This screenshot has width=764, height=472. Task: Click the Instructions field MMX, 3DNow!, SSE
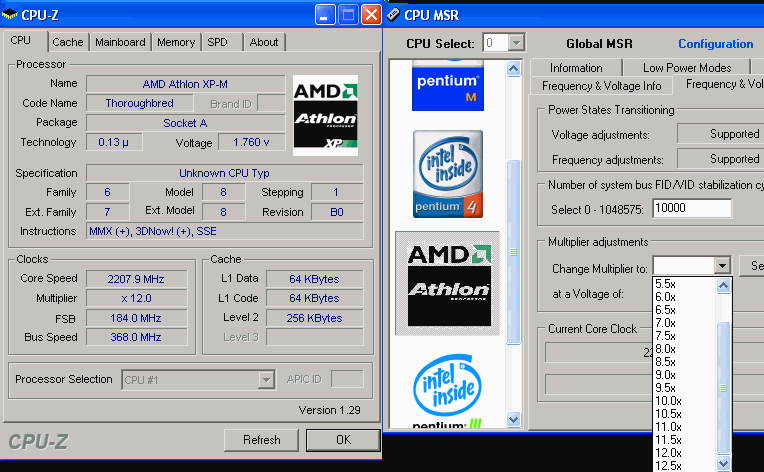pyautogui.click(x=225, y=231)
